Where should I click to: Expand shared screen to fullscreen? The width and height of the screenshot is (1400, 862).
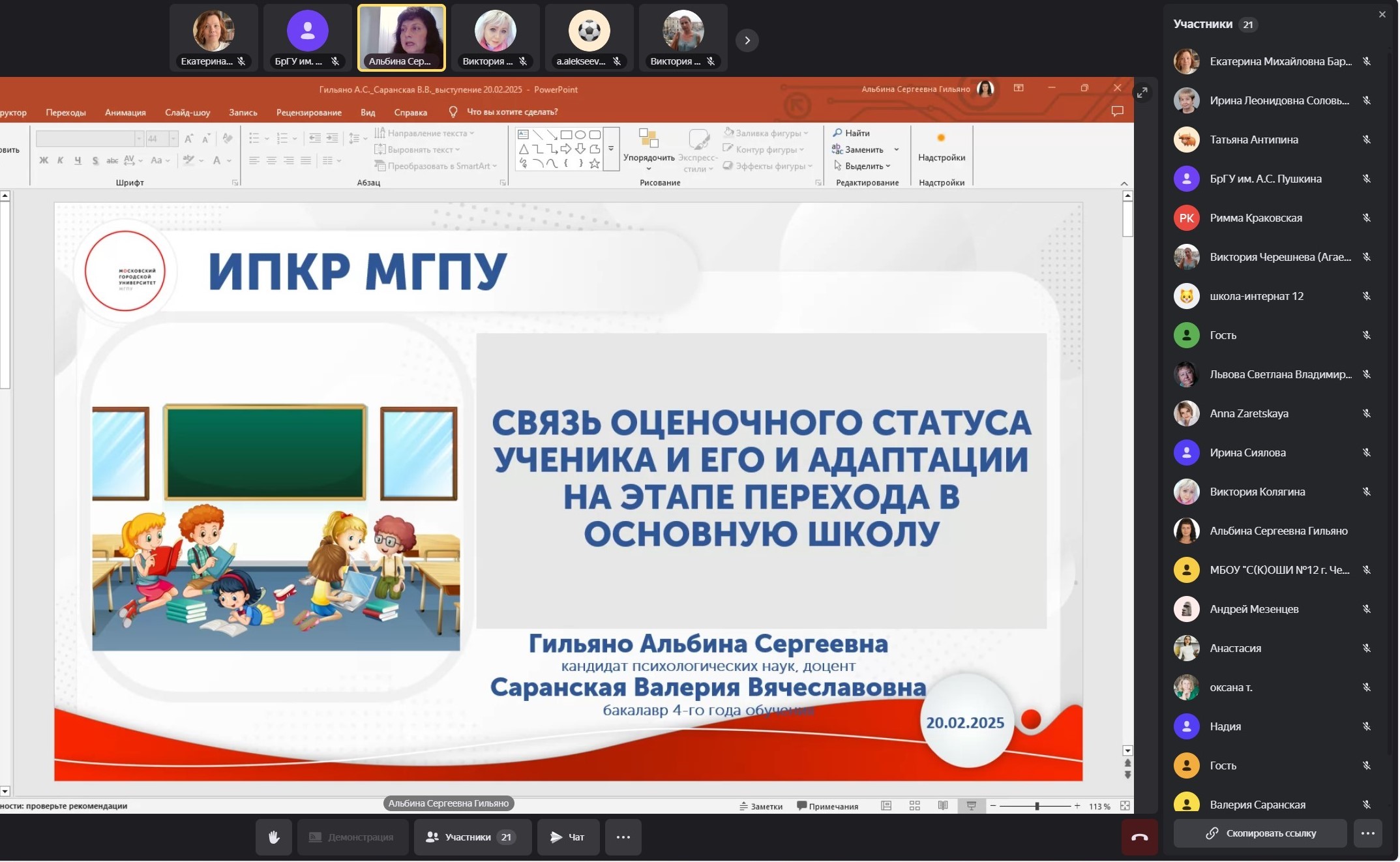point(1142,93)
